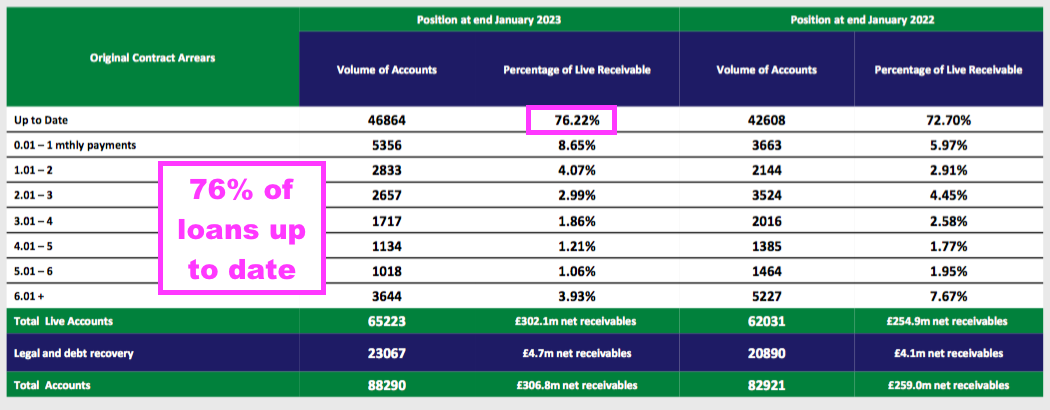Click the value 46864
Viewport: 1050px width, 410px height.
tap(387, 121)
